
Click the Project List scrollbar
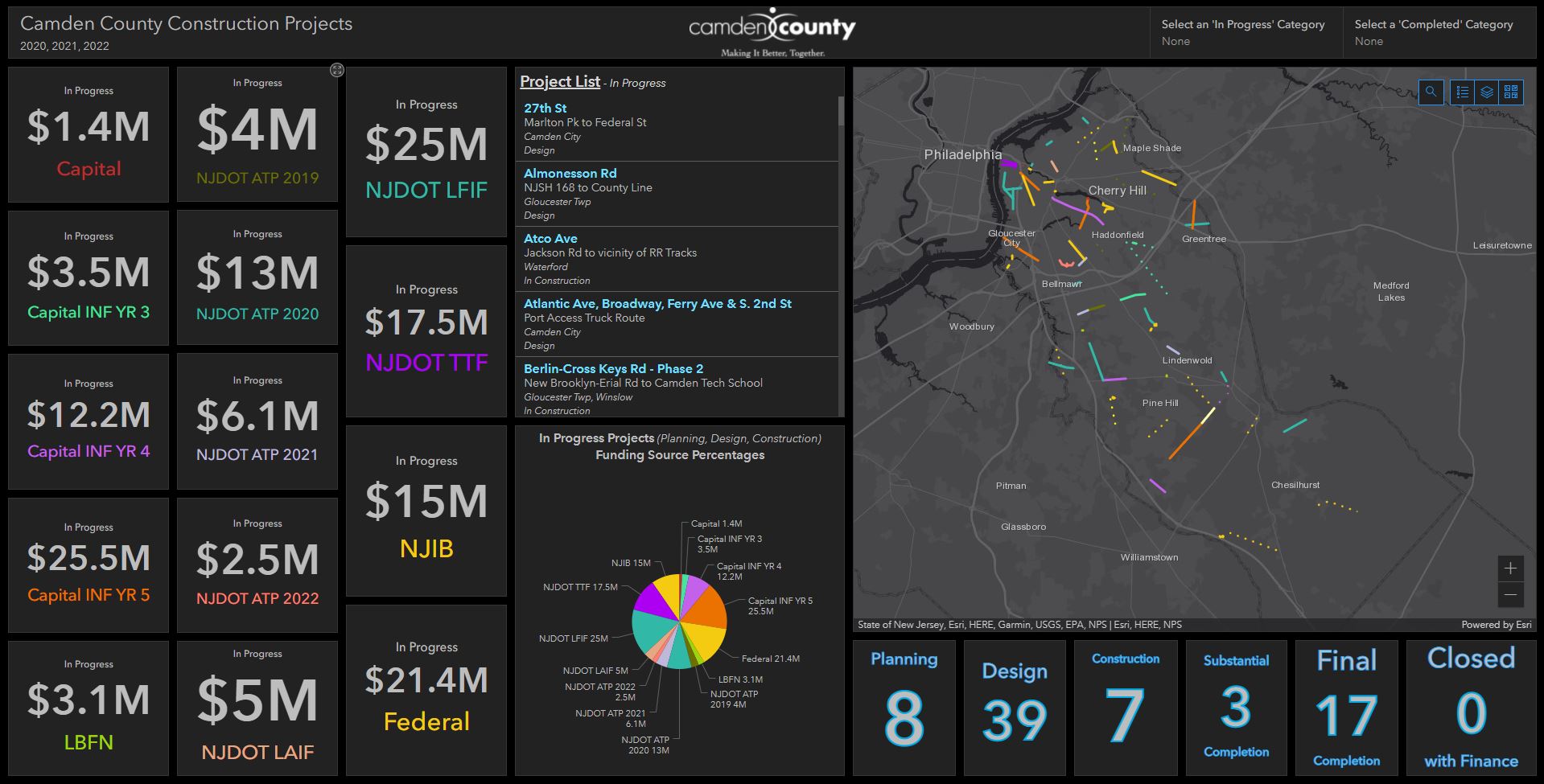[841, 112]
